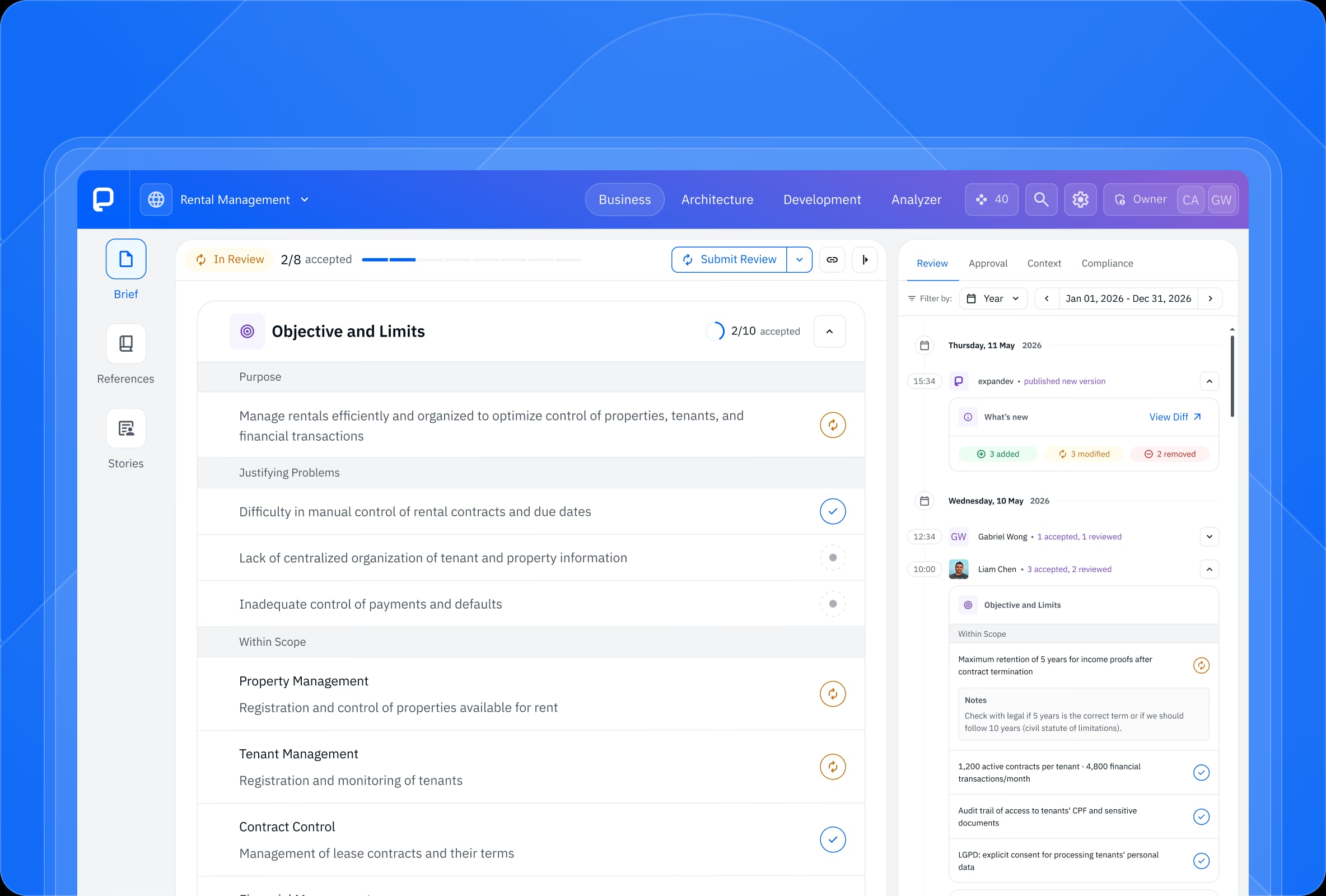The width and height of the screenshot is (1326, 896).
Task: Click the review panel vertical scrollbar
Action: pos(1232,377)
